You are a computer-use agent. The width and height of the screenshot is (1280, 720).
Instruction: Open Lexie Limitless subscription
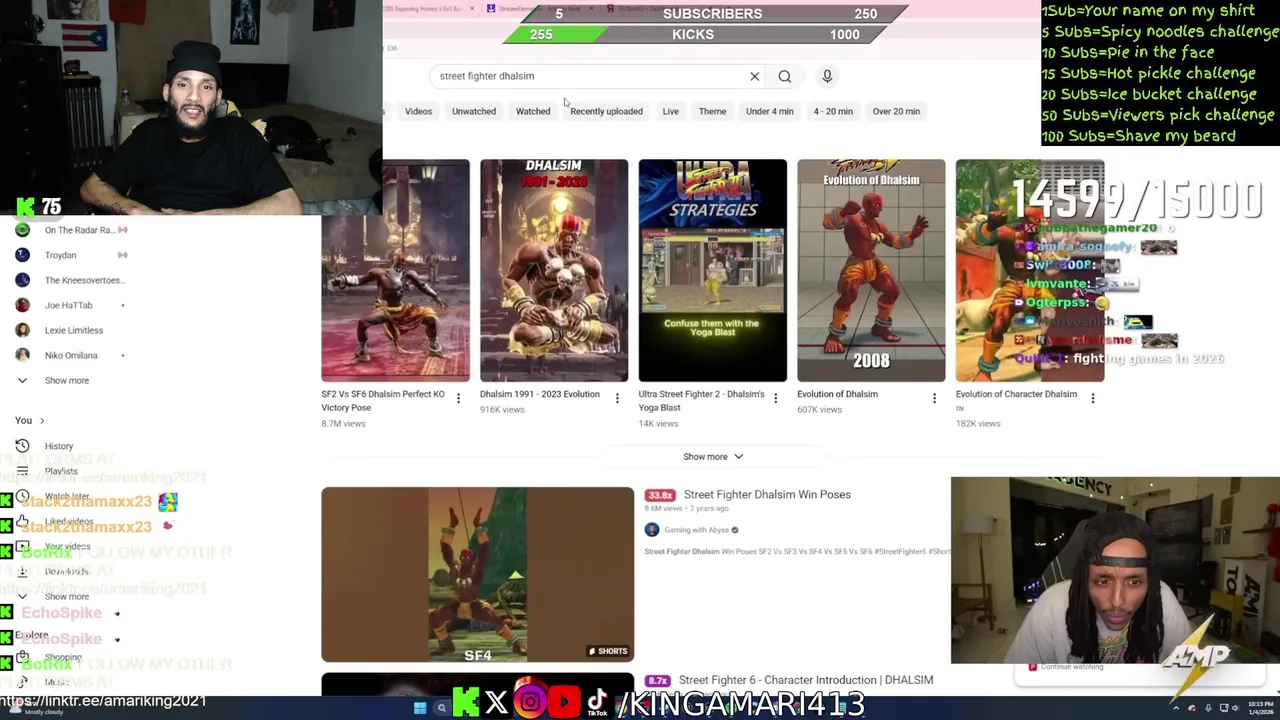[x=74, y=330]
